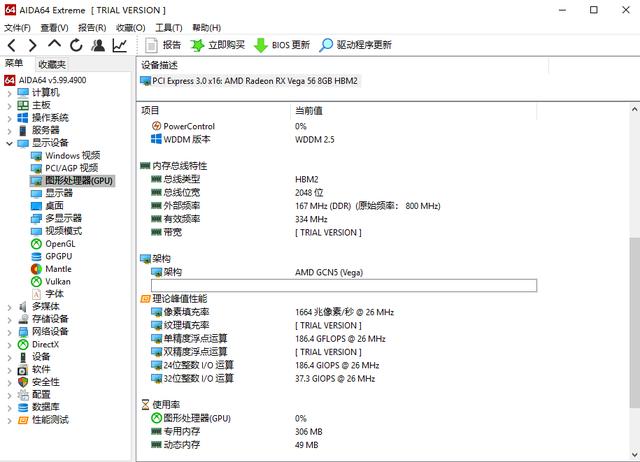Expand the 多媒体 tree node

[9, 307]
